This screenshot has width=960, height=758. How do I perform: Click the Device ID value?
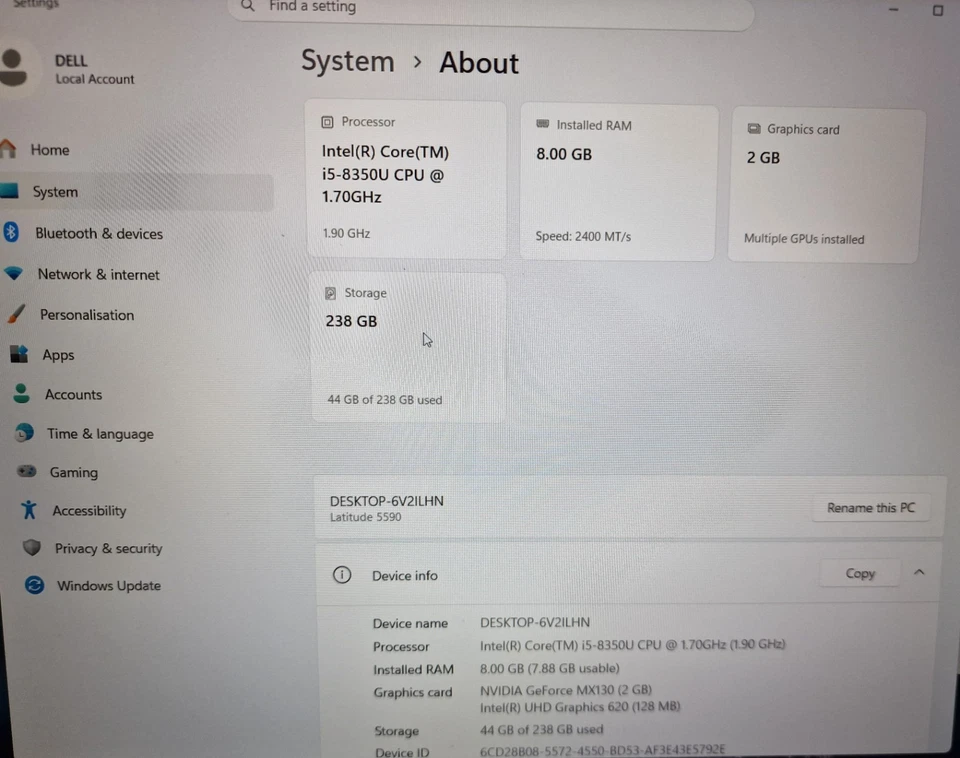click(602, 749)
